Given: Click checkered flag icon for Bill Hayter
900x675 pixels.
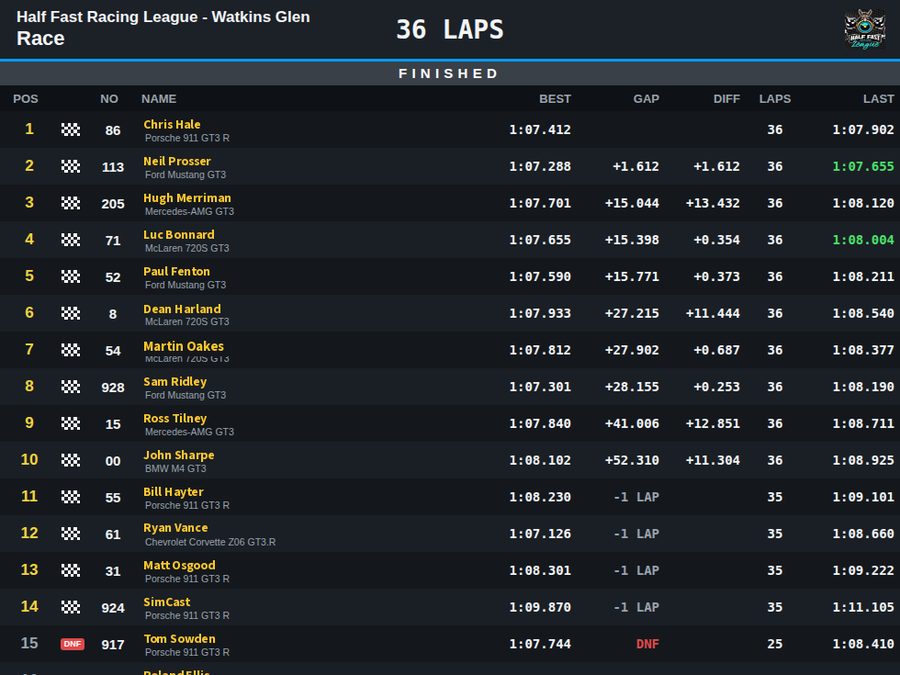Looking at the screenshot, I should pyautogui.click(x=71, y=497).
